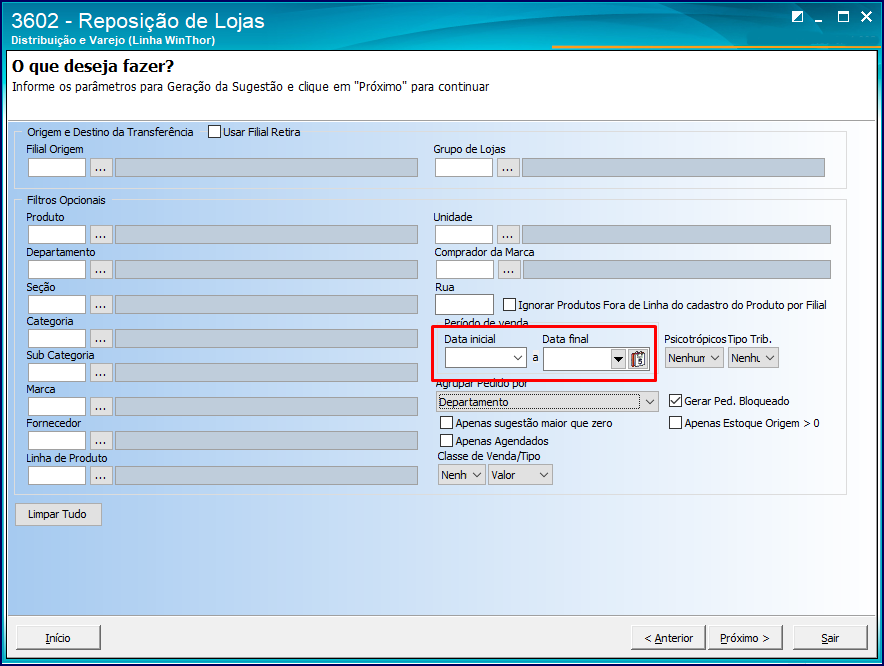Click the Limpar Tudo button
Screen dimensions: 884x666
tap(58, 514)
